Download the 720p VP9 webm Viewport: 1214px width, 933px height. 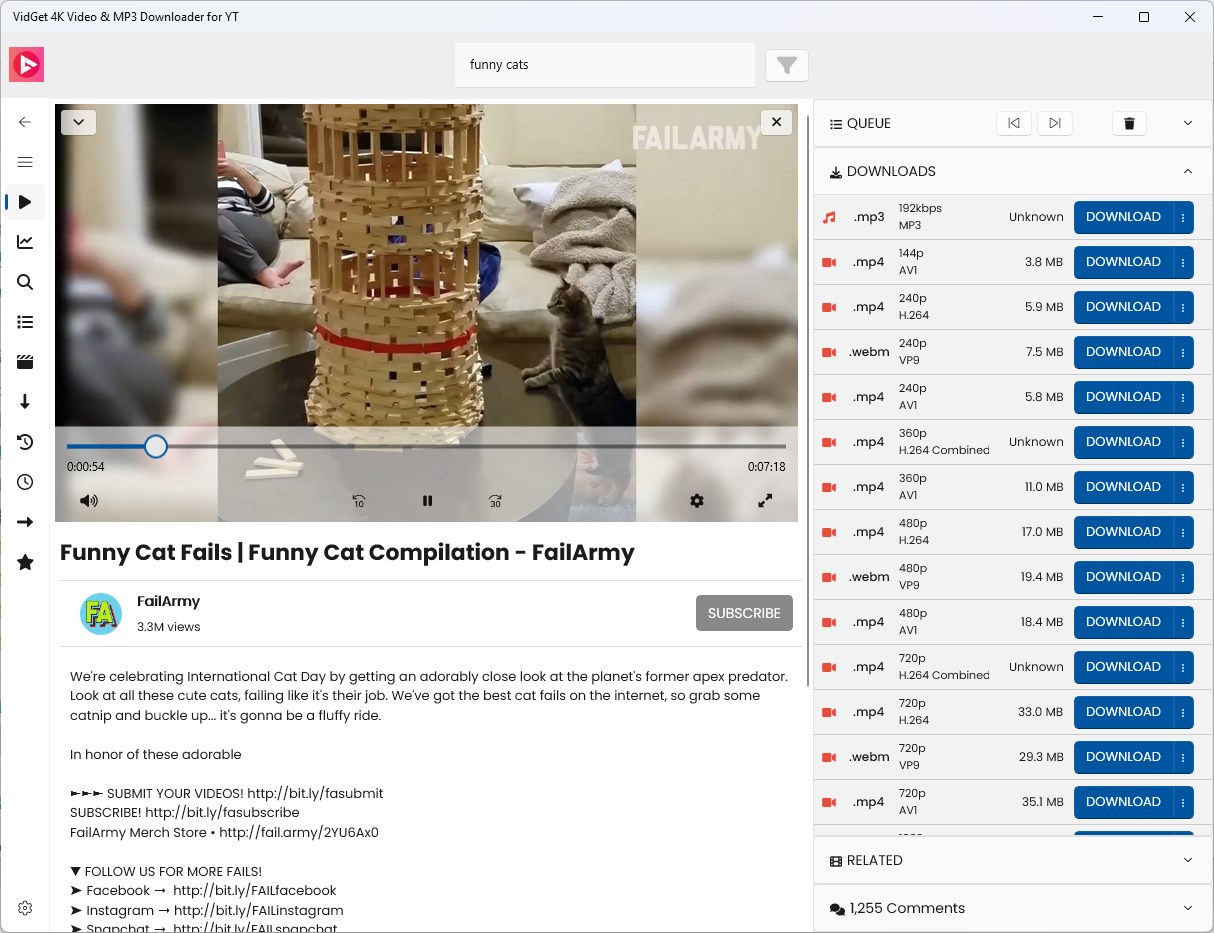click(x=1123, y=757)
